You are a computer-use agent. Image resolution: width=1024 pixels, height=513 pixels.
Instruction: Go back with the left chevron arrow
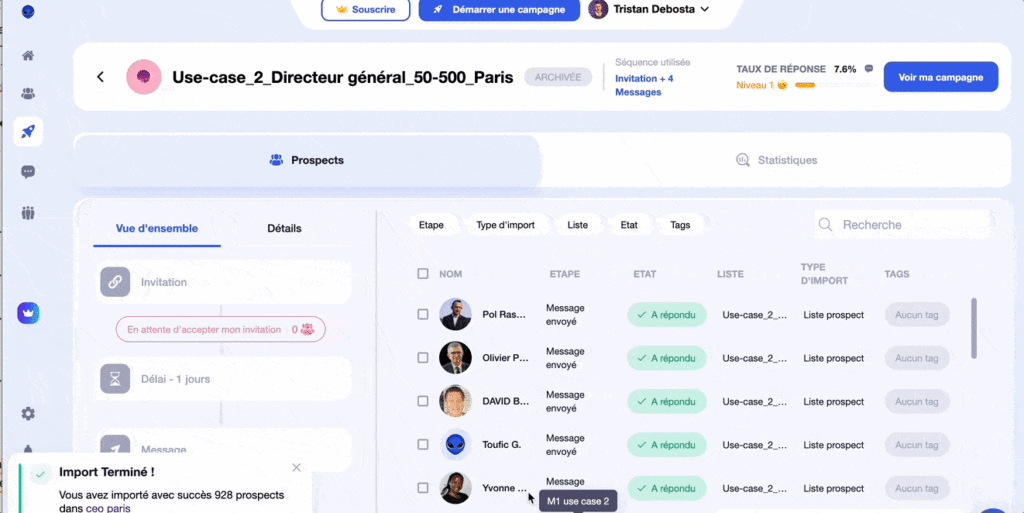(101, 77)
